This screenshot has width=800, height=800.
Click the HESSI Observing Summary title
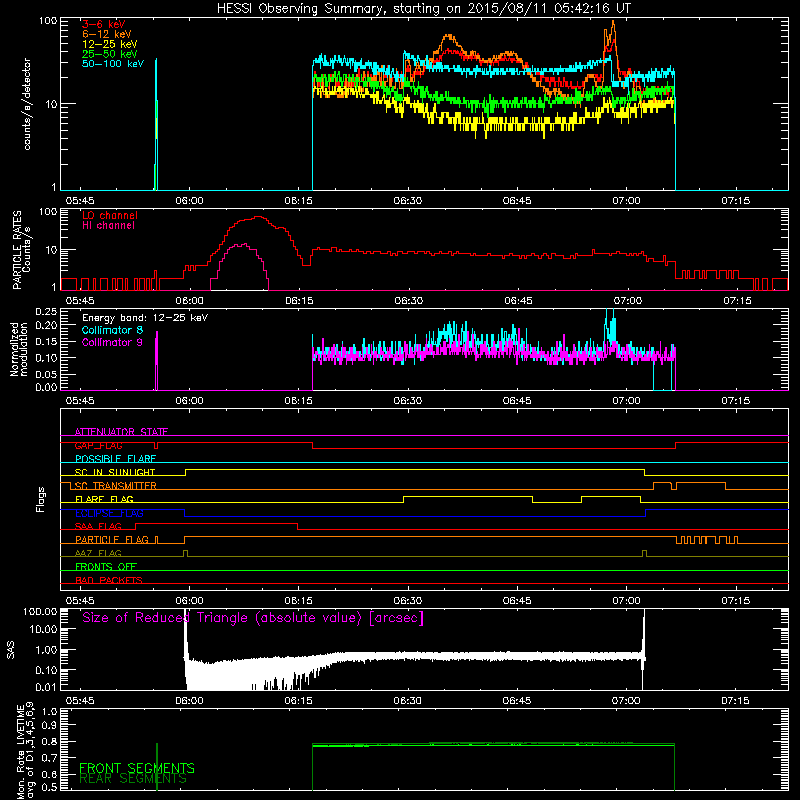[424, 9]
